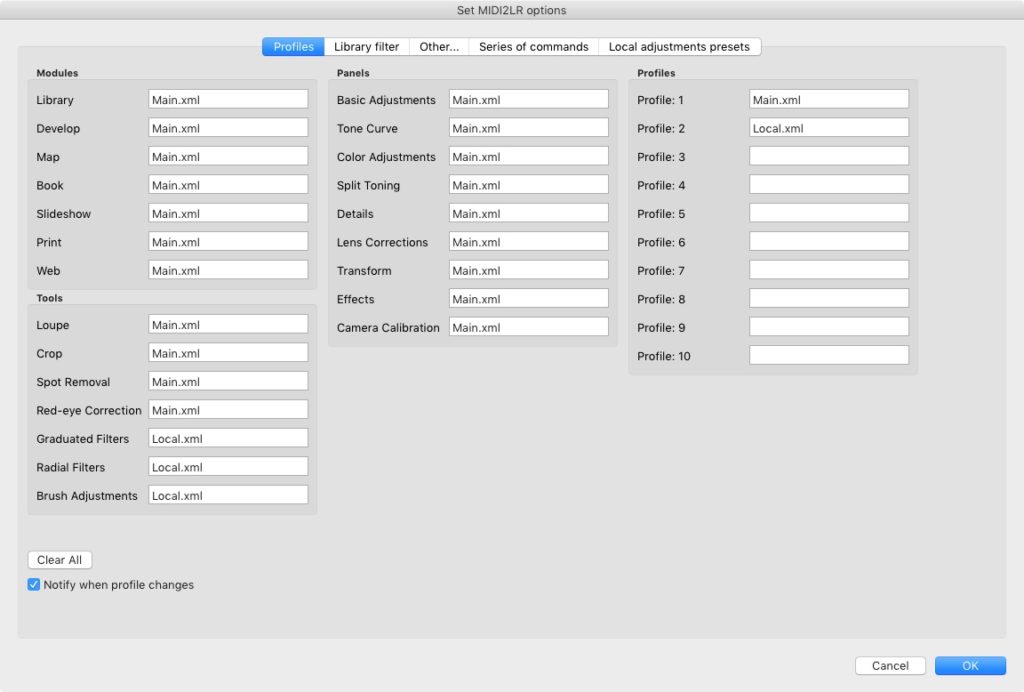Select the empty Profile: 10 field
This screenshot has height=692, width=1024.
828,356
